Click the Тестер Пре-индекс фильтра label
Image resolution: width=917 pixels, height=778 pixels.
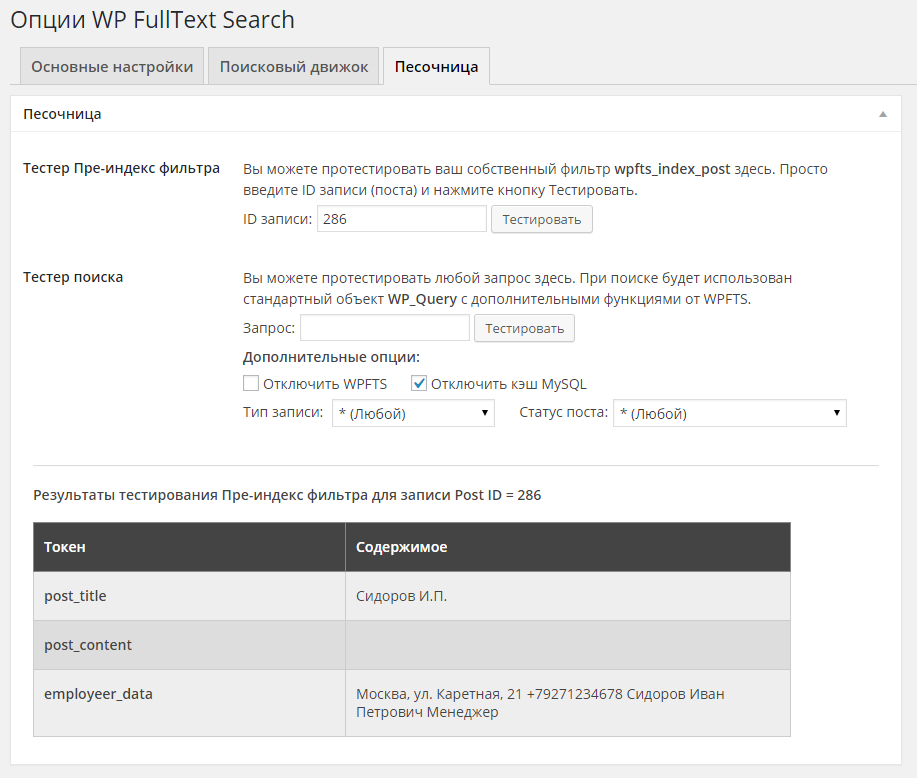coord(122,168)
